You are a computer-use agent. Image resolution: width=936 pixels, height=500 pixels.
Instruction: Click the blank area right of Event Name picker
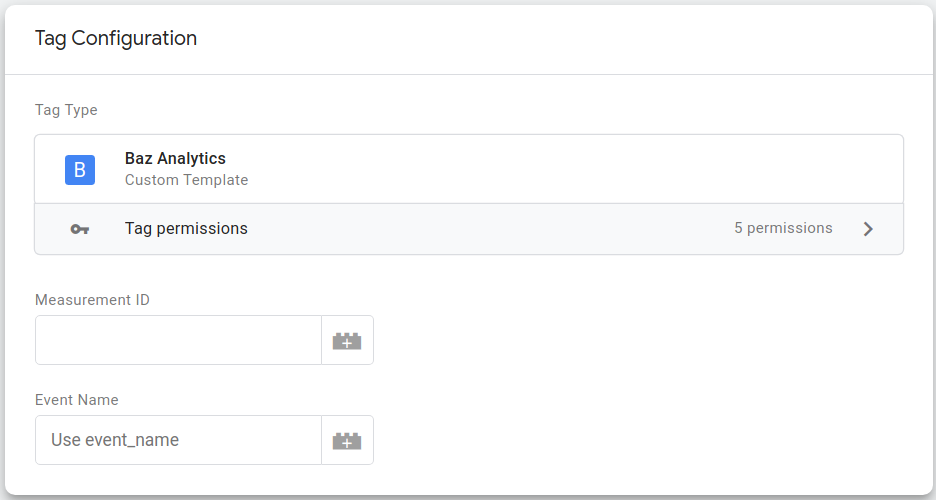tap(640, 441)
